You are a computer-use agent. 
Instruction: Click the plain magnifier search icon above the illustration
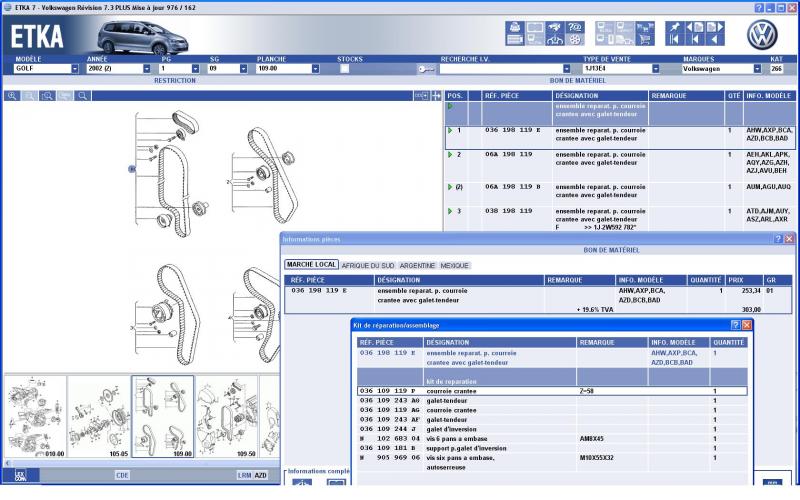click(82, 96)
